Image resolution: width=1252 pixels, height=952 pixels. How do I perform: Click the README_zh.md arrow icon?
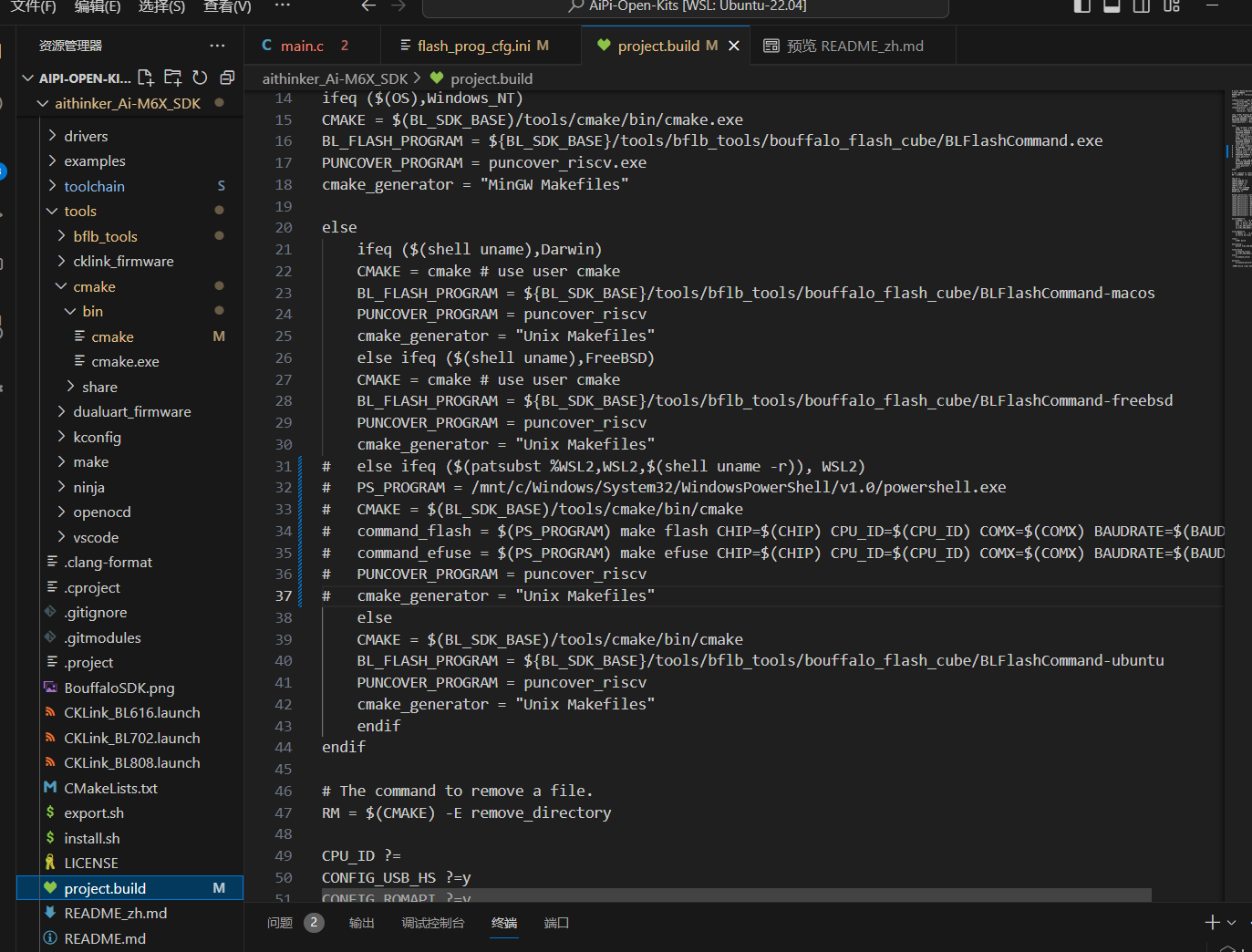click(x=50, y=912)
